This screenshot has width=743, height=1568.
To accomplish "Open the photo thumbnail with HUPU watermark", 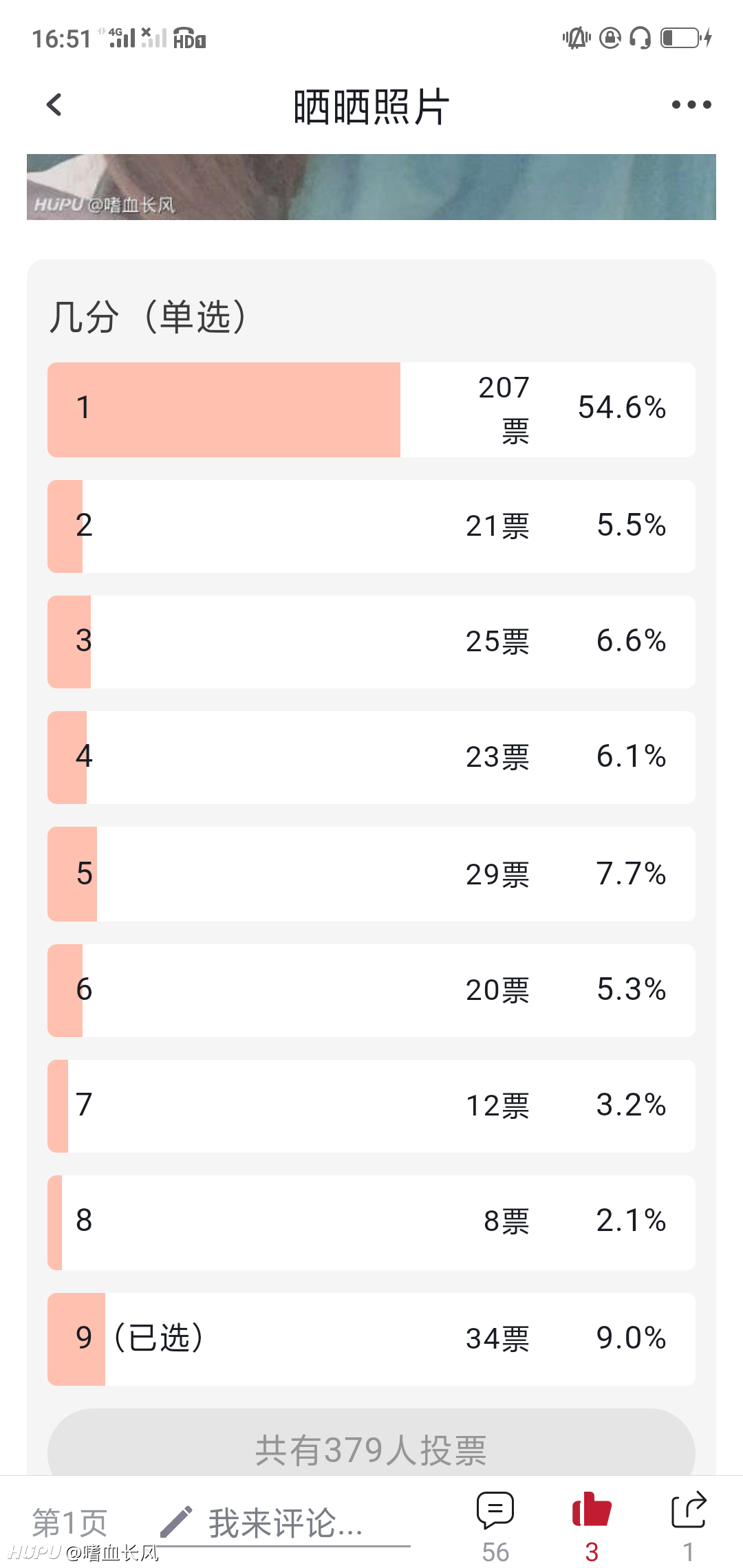I will [x=371, y=187].
